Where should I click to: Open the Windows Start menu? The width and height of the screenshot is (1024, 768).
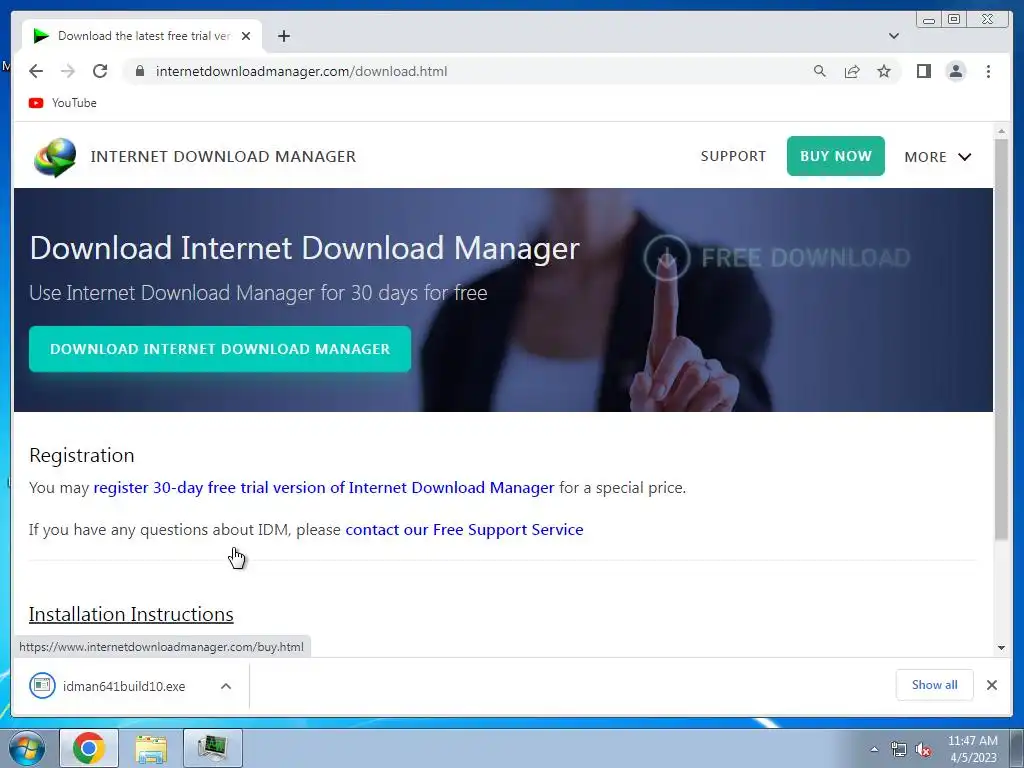tap(27, 748)
